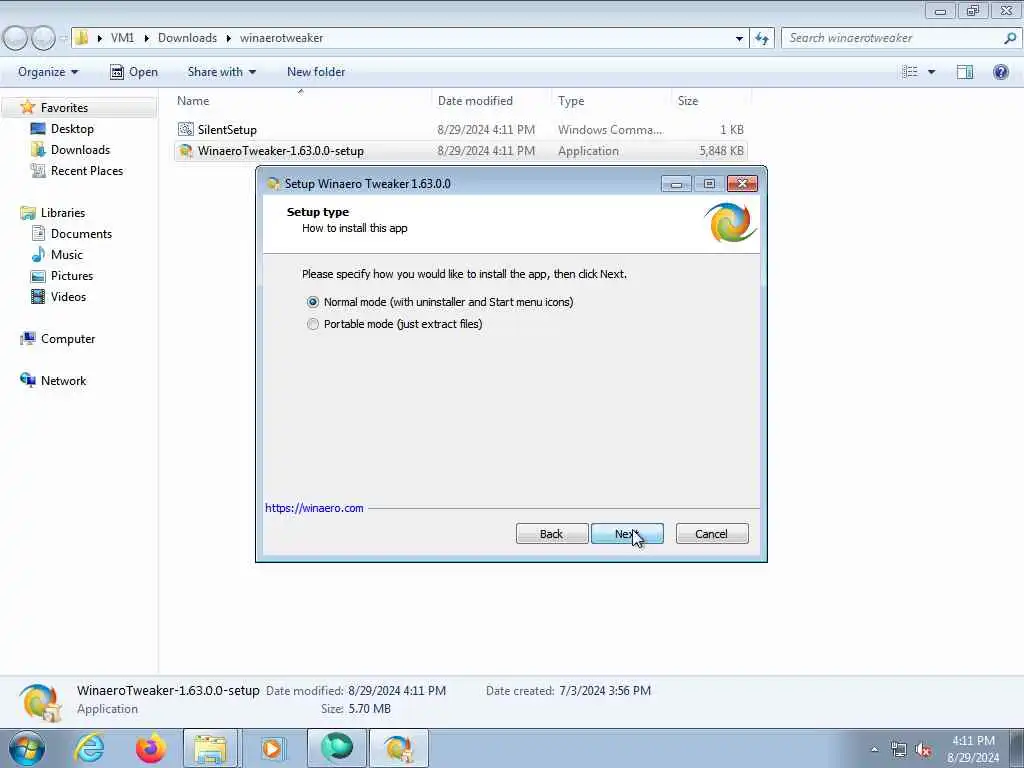Navigate back with Explorer back button

click(15, 39)
